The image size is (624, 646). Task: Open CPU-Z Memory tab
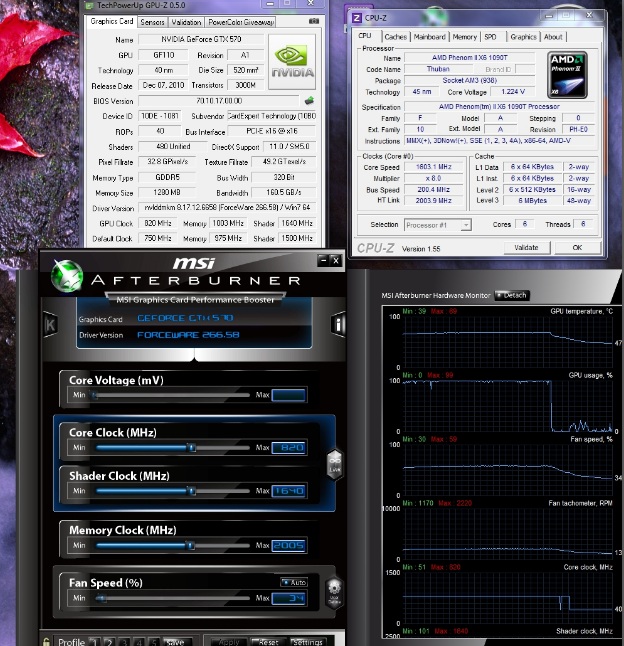(x=464, y=37)
